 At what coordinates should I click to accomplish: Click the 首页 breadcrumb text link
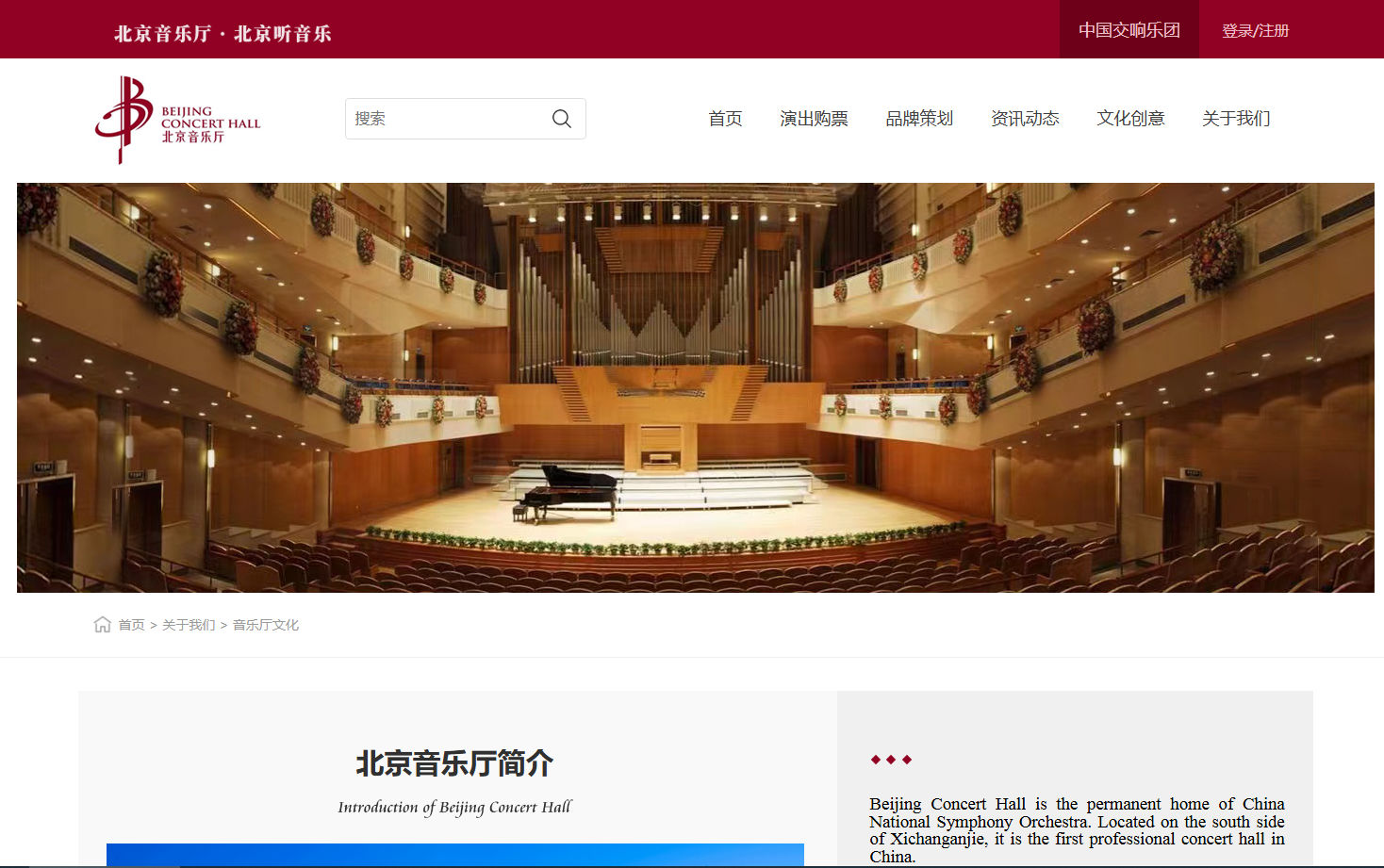pos(131,625)
